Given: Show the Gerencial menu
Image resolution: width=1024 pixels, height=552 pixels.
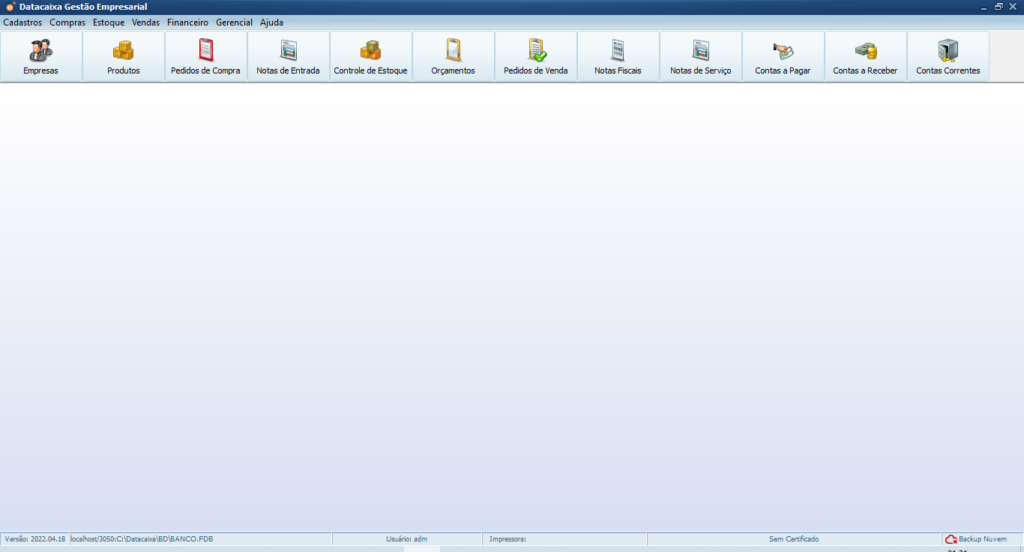Looking at the screenshot, I should (234, 22).
